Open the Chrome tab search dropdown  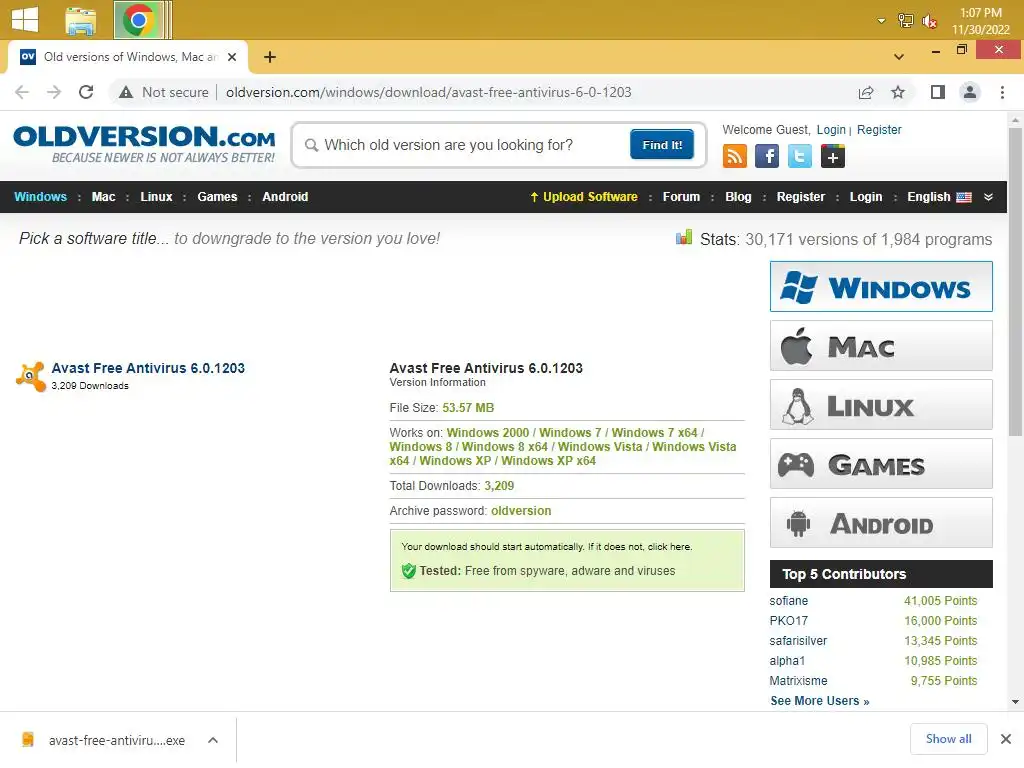[x=899, y=57]
